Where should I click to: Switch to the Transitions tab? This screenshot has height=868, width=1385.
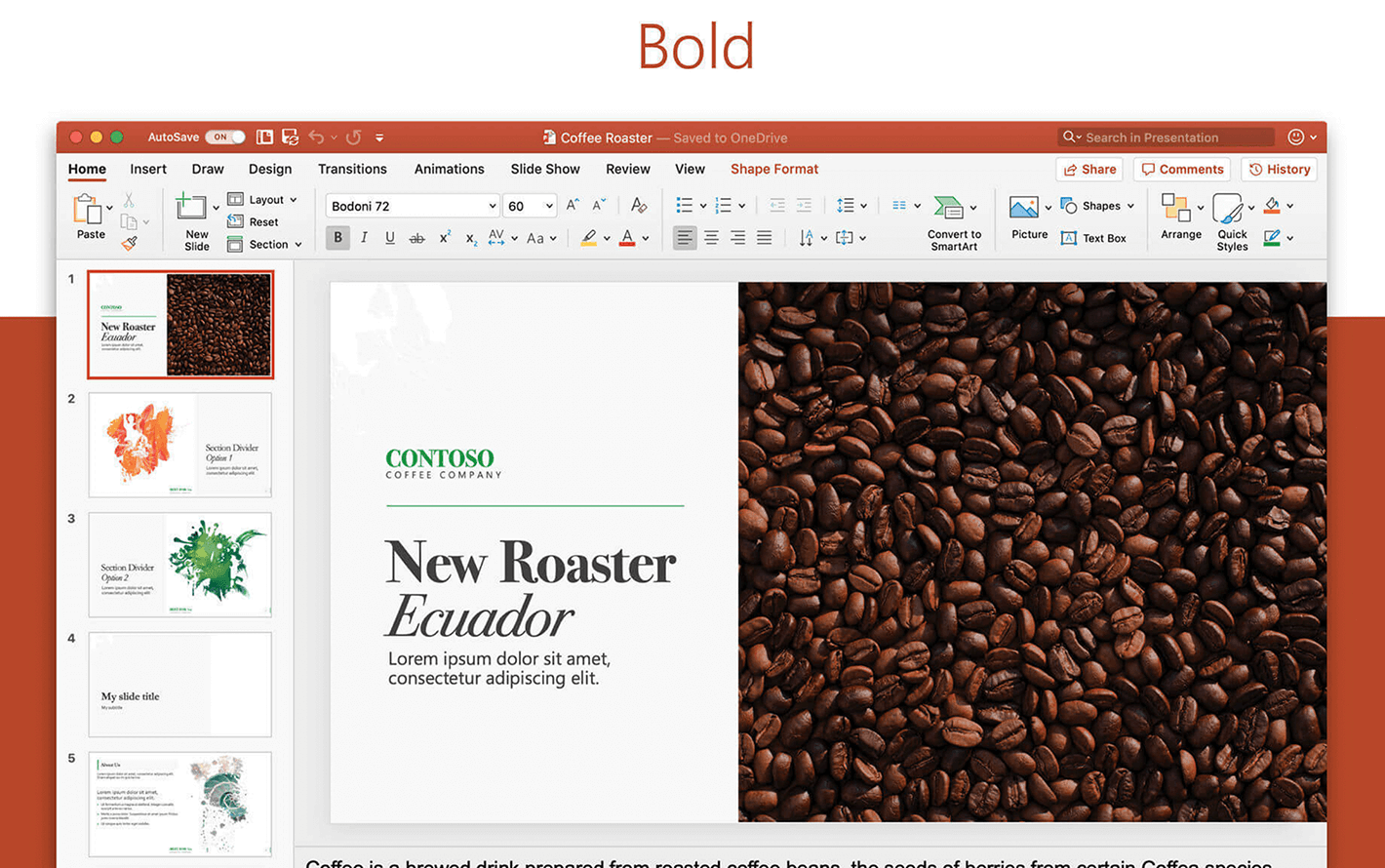pyautogui.click(x=352, y=169)
